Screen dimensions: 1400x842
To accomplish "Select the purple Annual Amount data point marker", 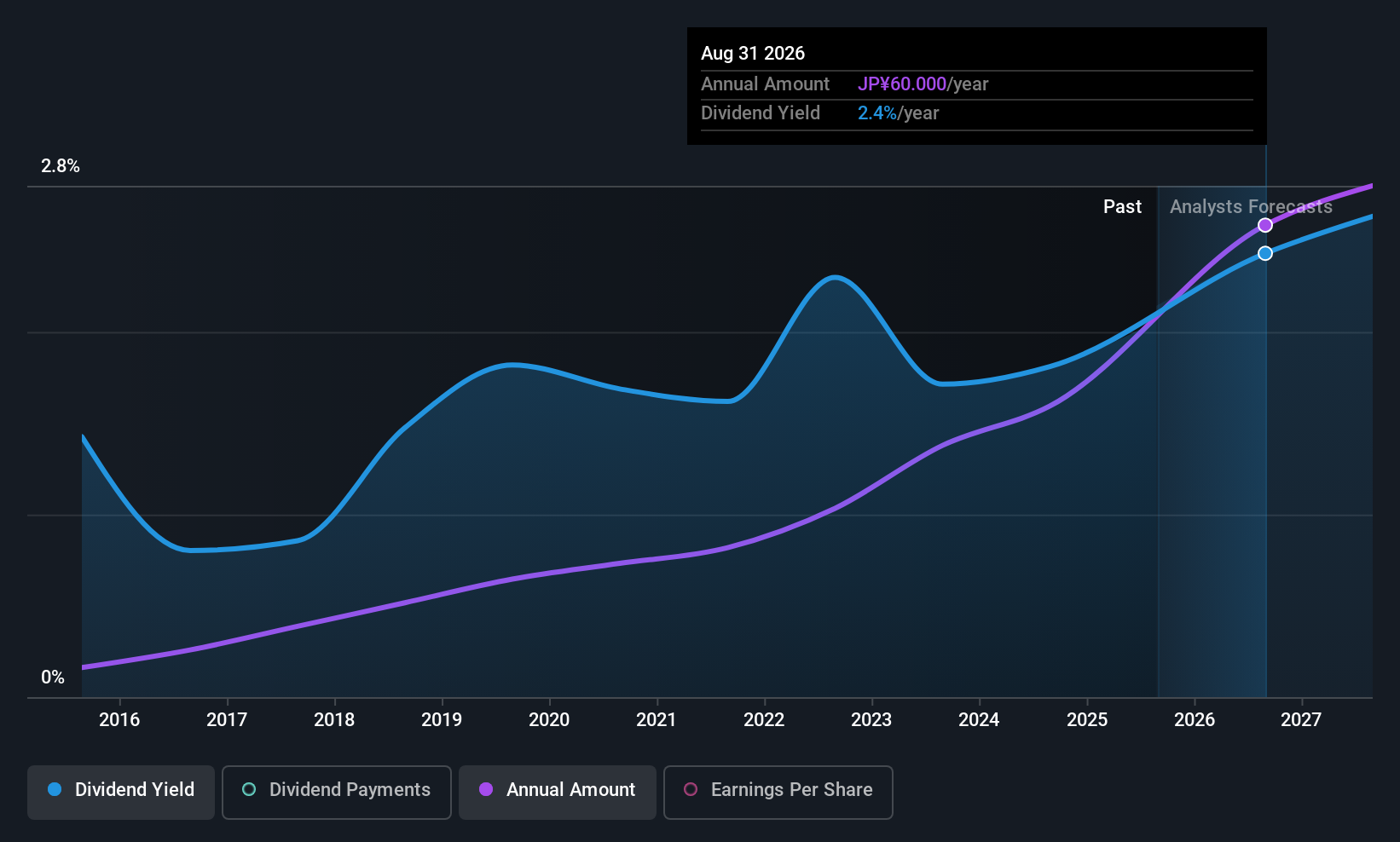I will pyautogui.click(x=1265, y=225).
